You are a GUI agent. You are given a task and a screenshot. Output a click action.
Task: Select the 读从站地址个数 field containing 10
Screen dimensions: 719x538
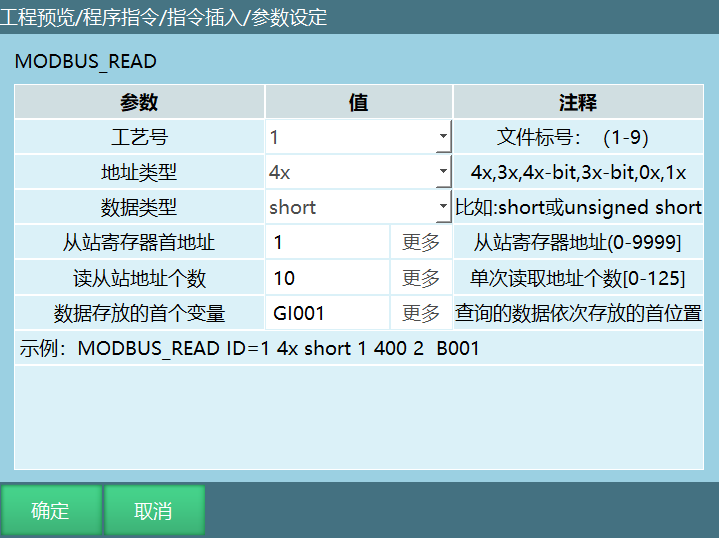coord(328,278)
